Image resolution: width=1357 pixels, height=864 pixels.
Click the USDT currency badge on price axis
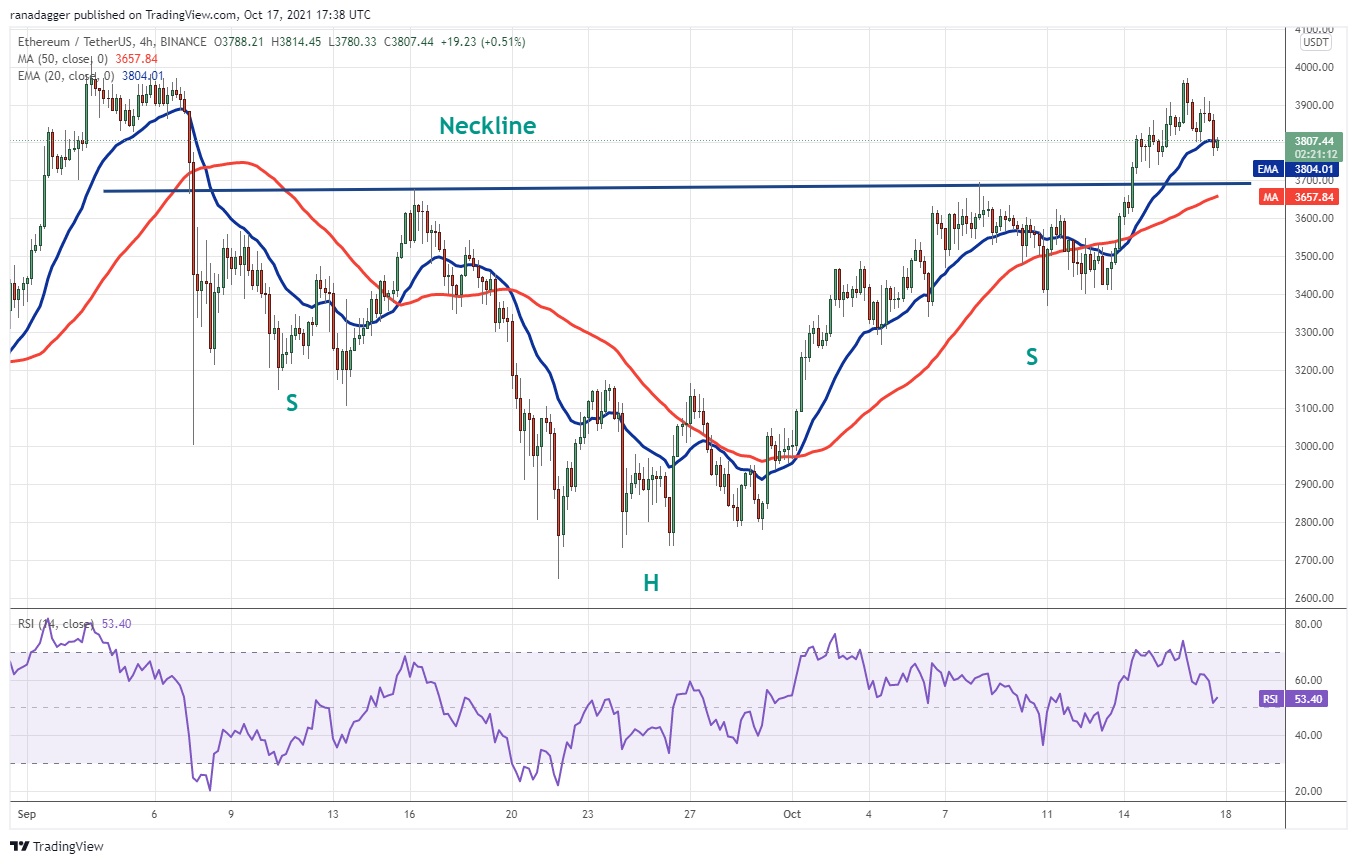(x=1316, y=42)
